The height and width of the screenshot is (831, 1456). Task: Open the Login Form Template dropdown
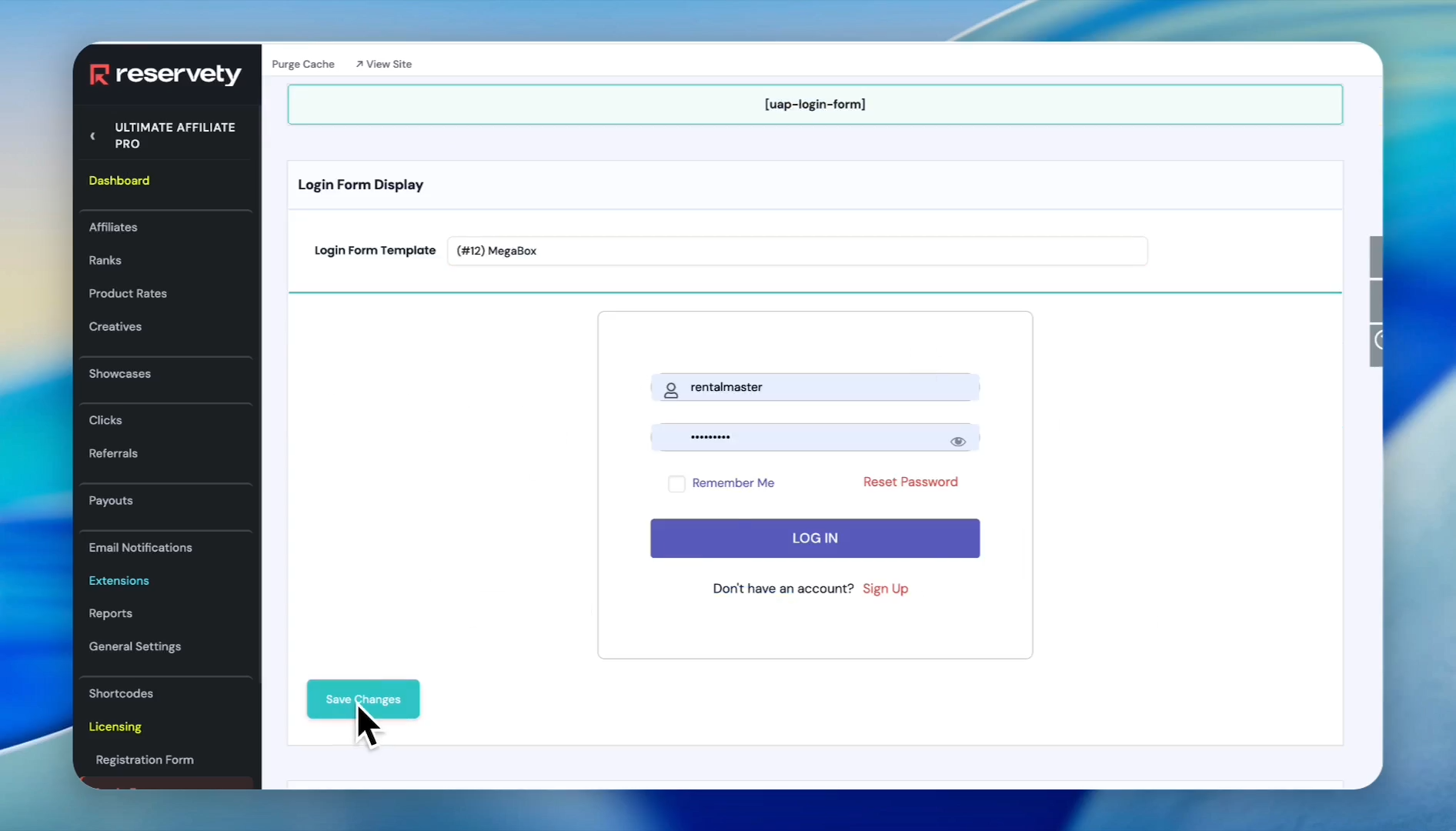pyautogui.click(x=796, y=251)
